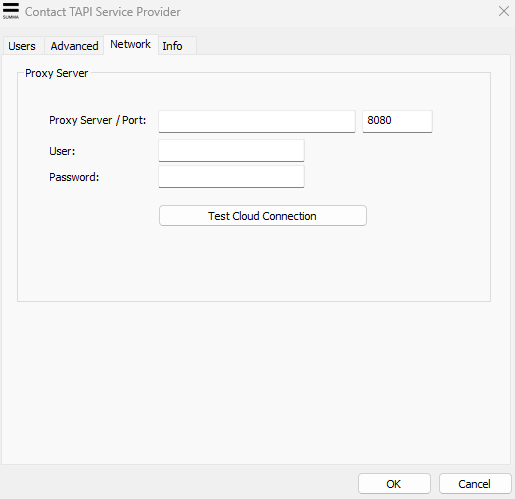The height and width of the screenshot is (499, 515).
Task: Close the Contact TAPI Service Provider dialog
Action: [504, 11]
